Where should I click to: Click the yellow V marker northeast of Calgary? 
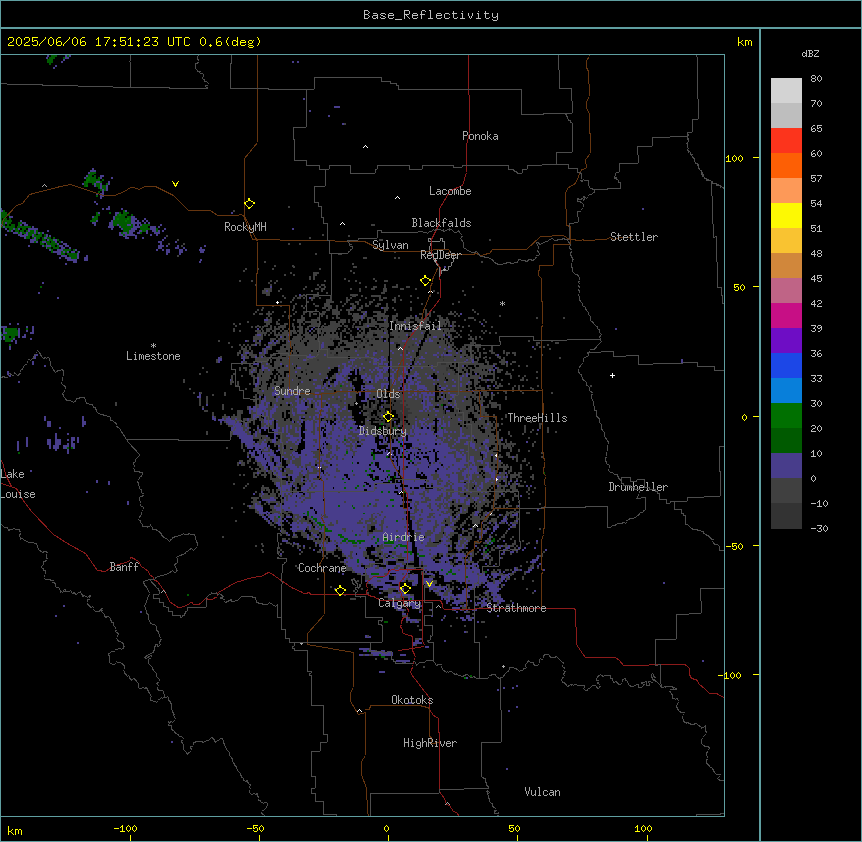click(x=429, y=584)
